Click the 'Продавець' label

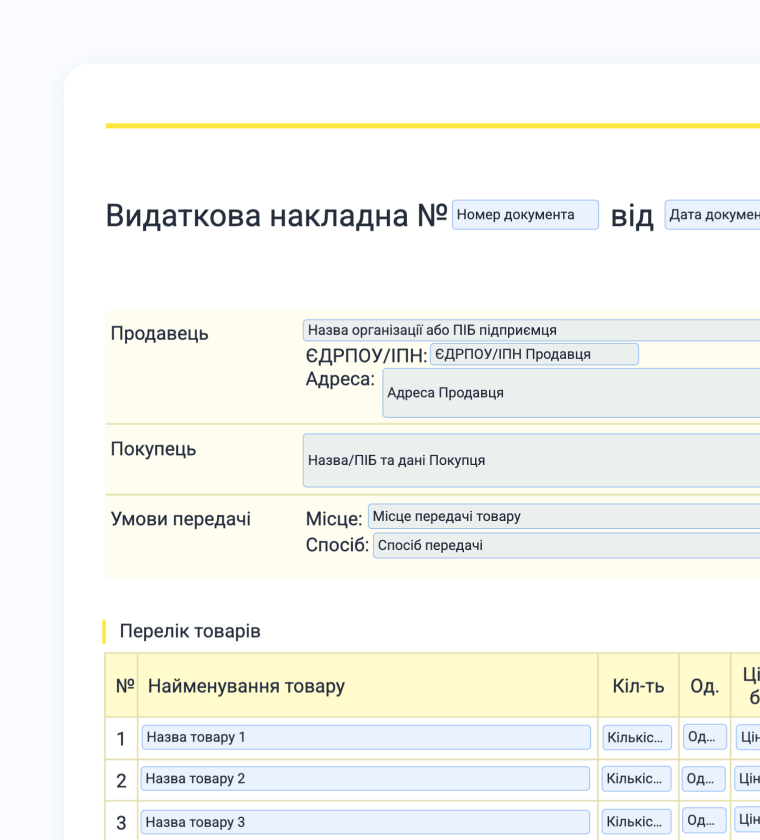(160, 333)
